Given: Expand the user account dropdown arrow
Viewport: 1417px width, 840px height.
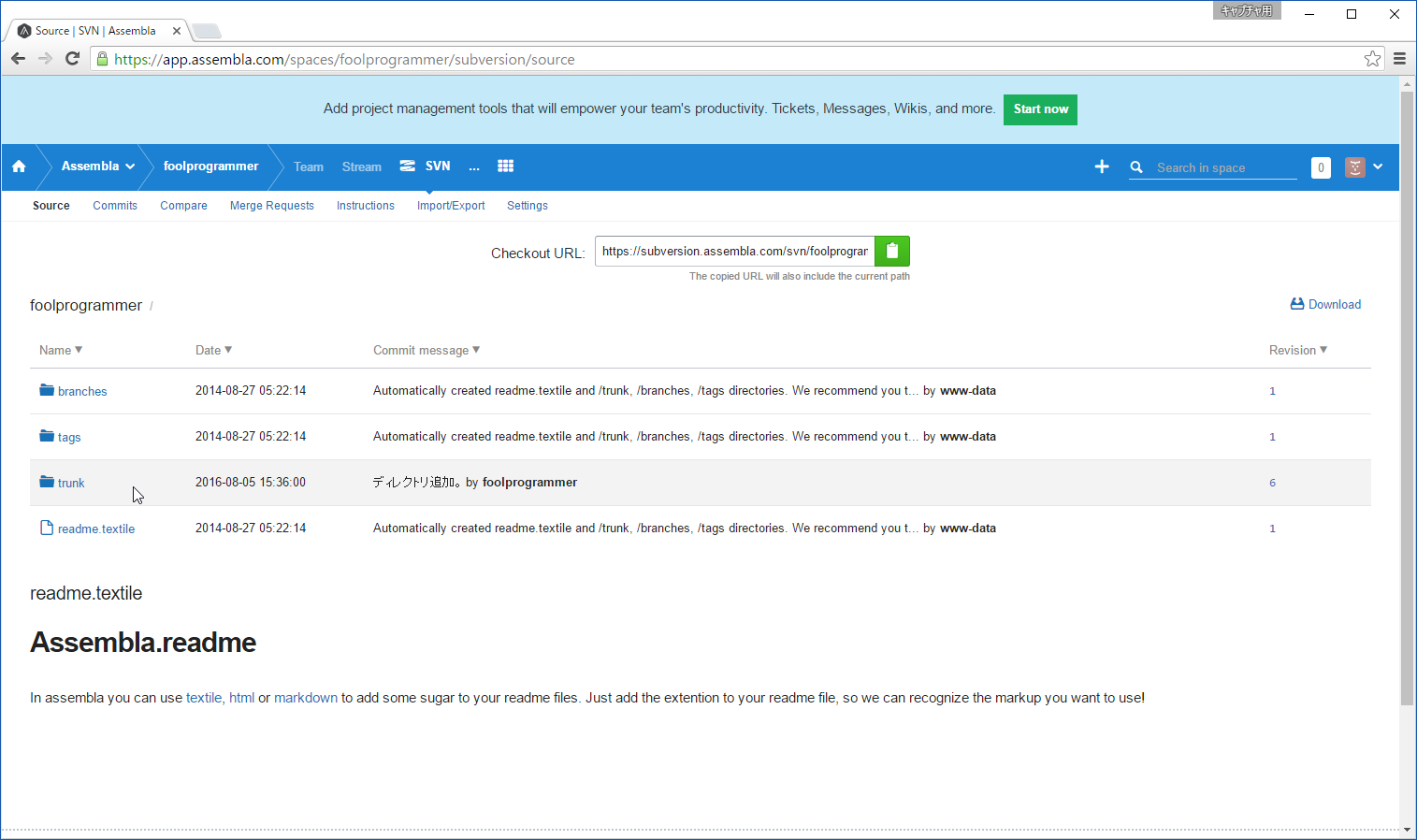Looking at the screenshot, I should pyautogui.click(x=1378, y=167).
